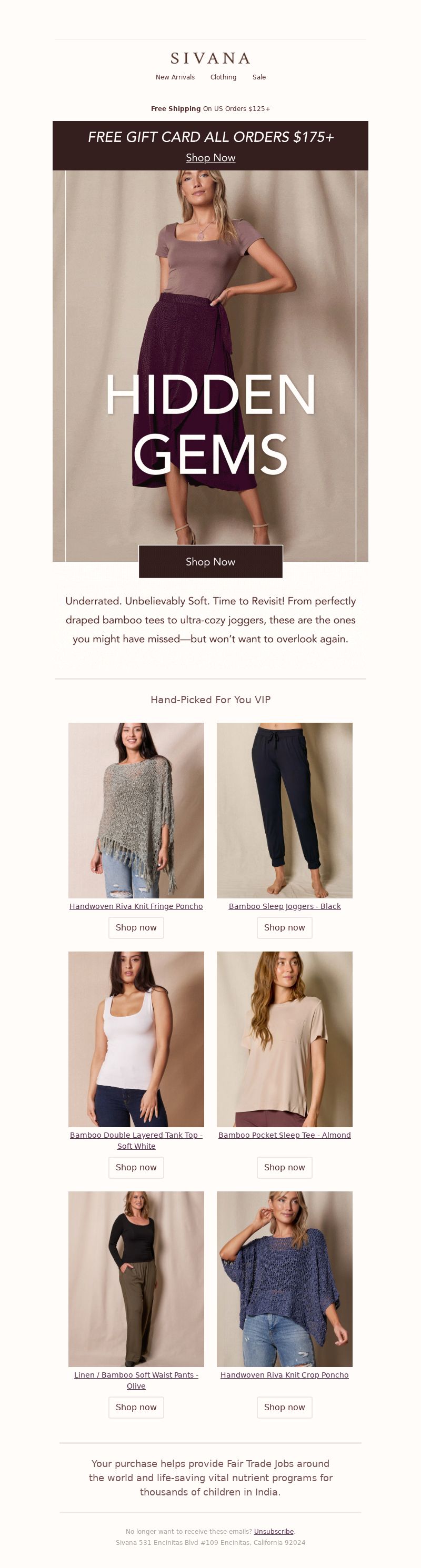Open the Sale menu link
Screen dimensions: 421x1568
pyautogui.click(x=259, y=77)
